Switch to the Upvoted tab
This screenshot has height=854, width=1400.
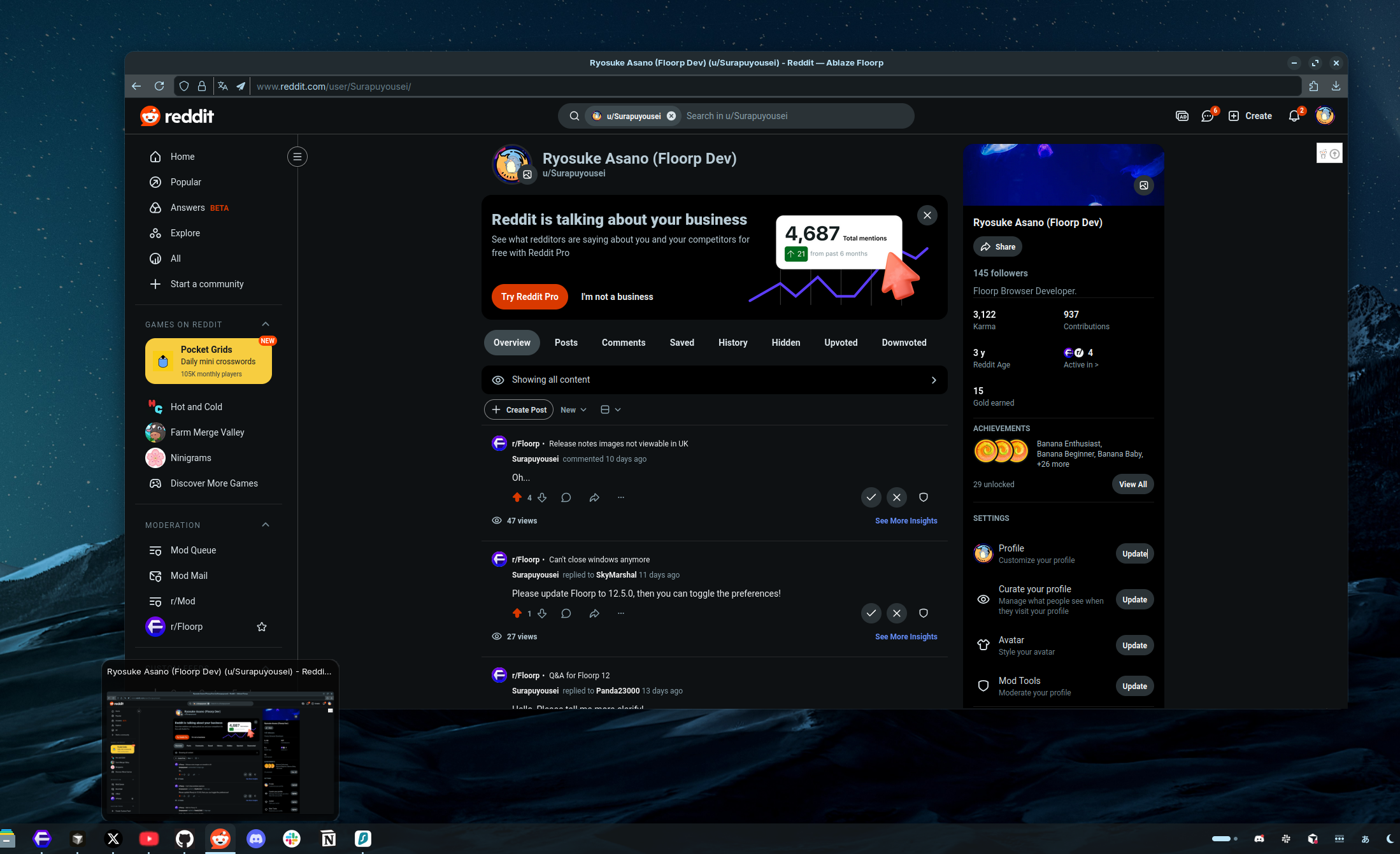tap(840, 343)
